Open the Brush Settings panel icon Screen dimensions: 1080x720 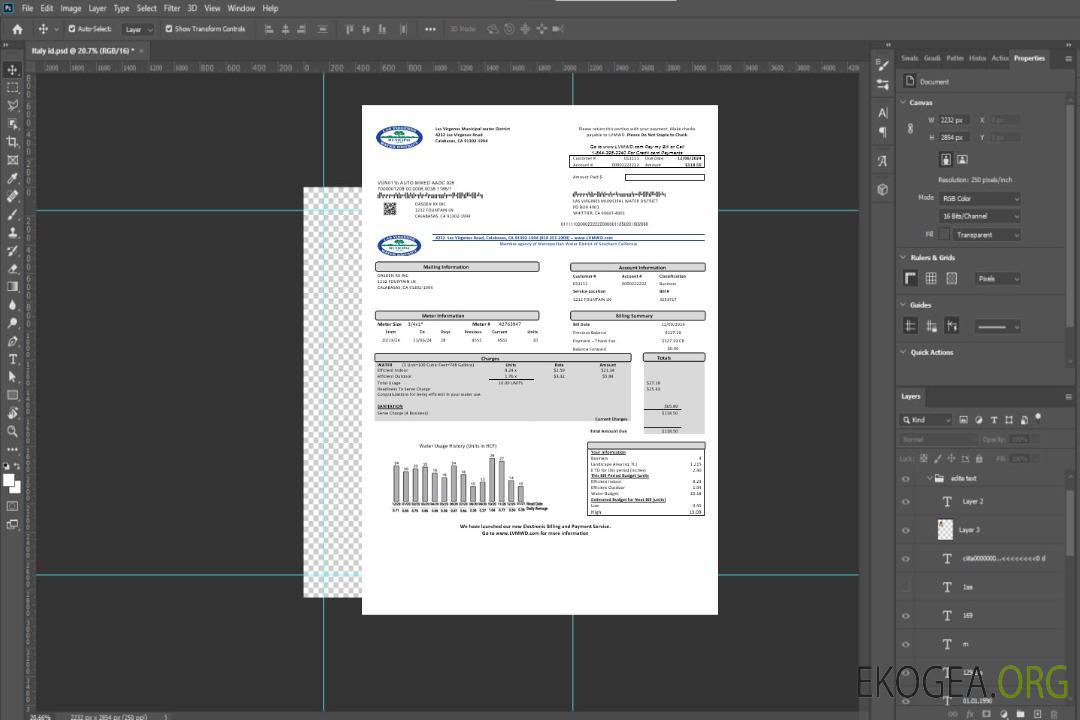(x=882, y=65)
